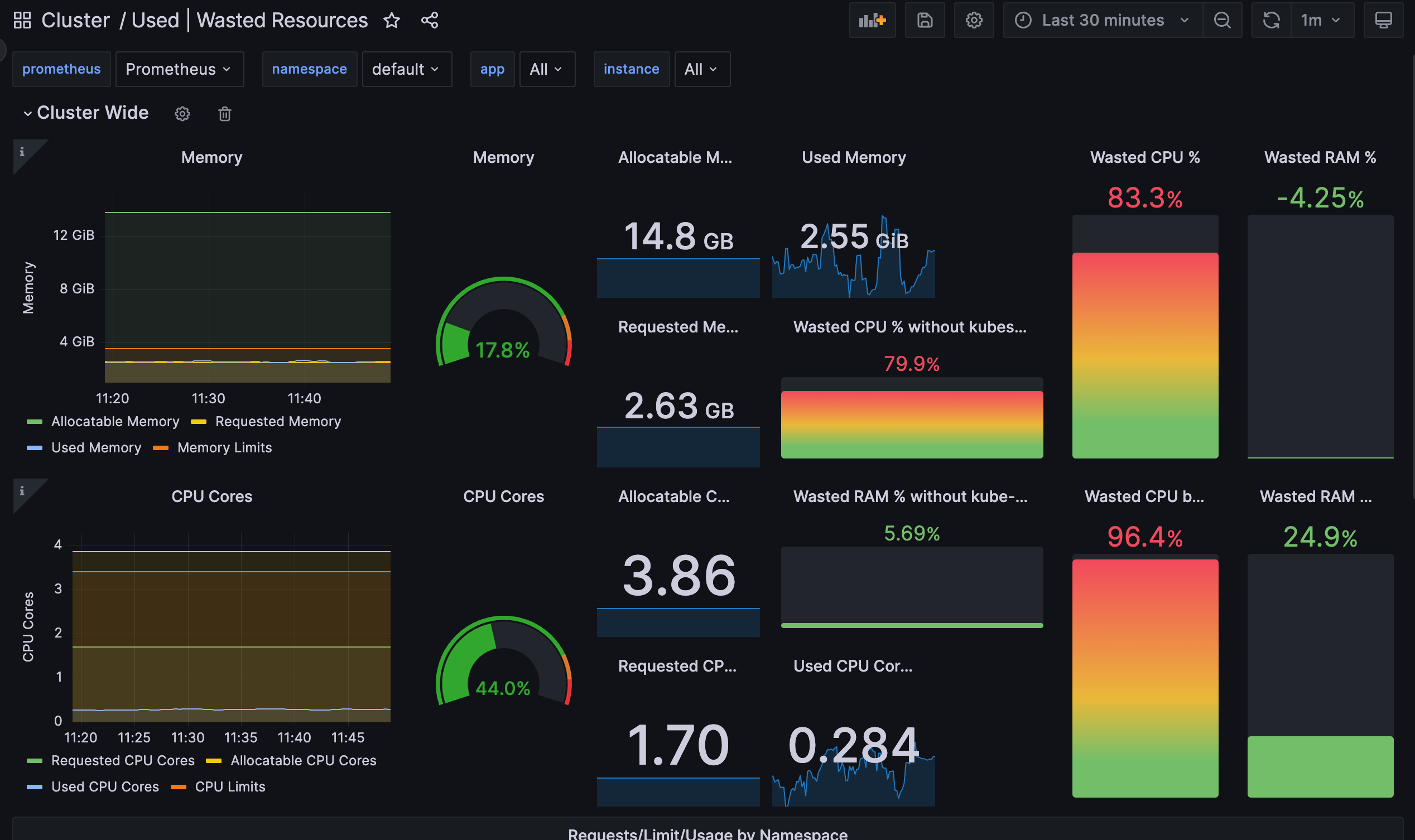The width and height of the screenshot is (1415, 840).
Task: Refresh the dashboard now
Action: pos(1271,21)
